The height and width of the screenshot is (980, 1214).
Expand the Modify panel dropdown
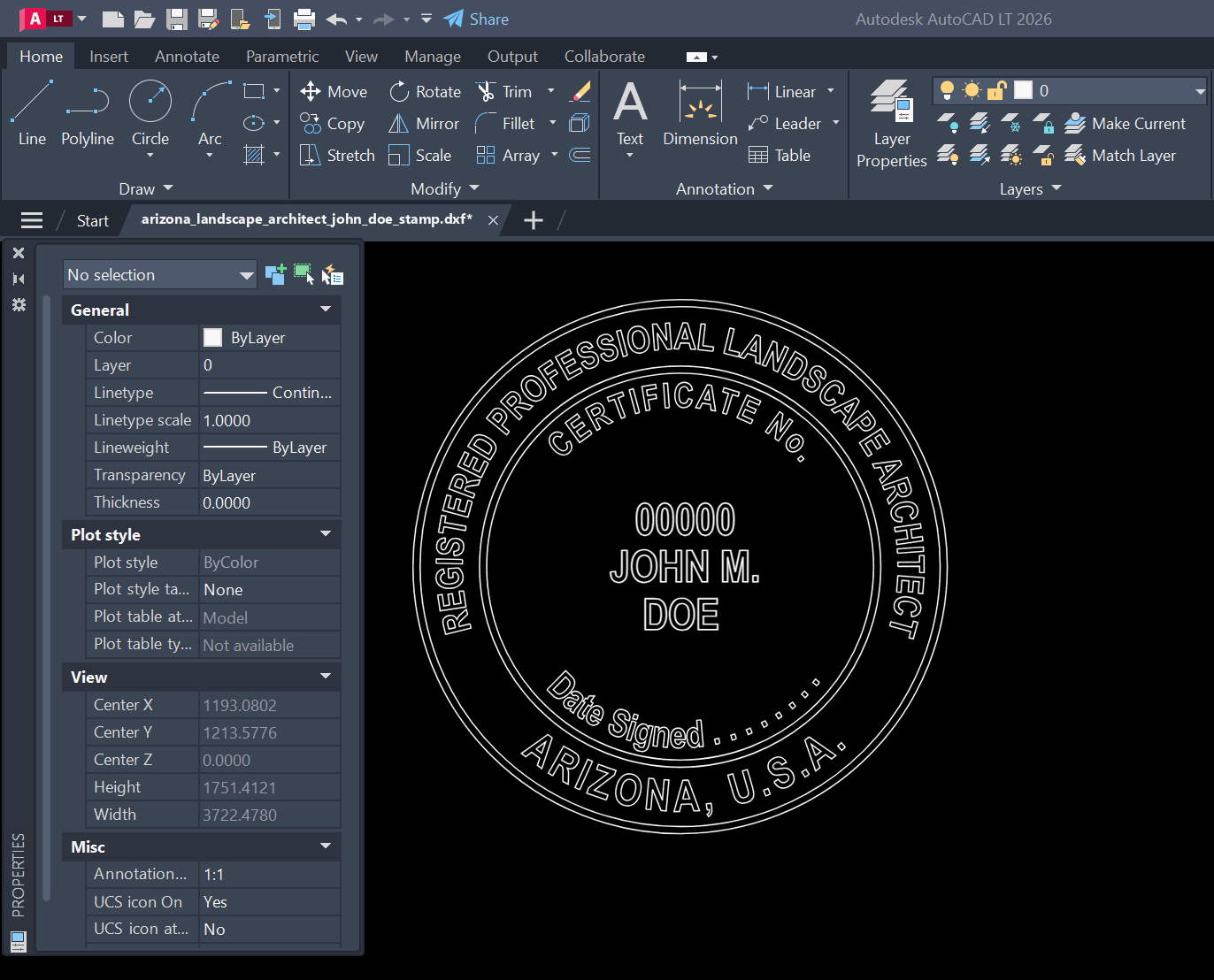[445, 188]
